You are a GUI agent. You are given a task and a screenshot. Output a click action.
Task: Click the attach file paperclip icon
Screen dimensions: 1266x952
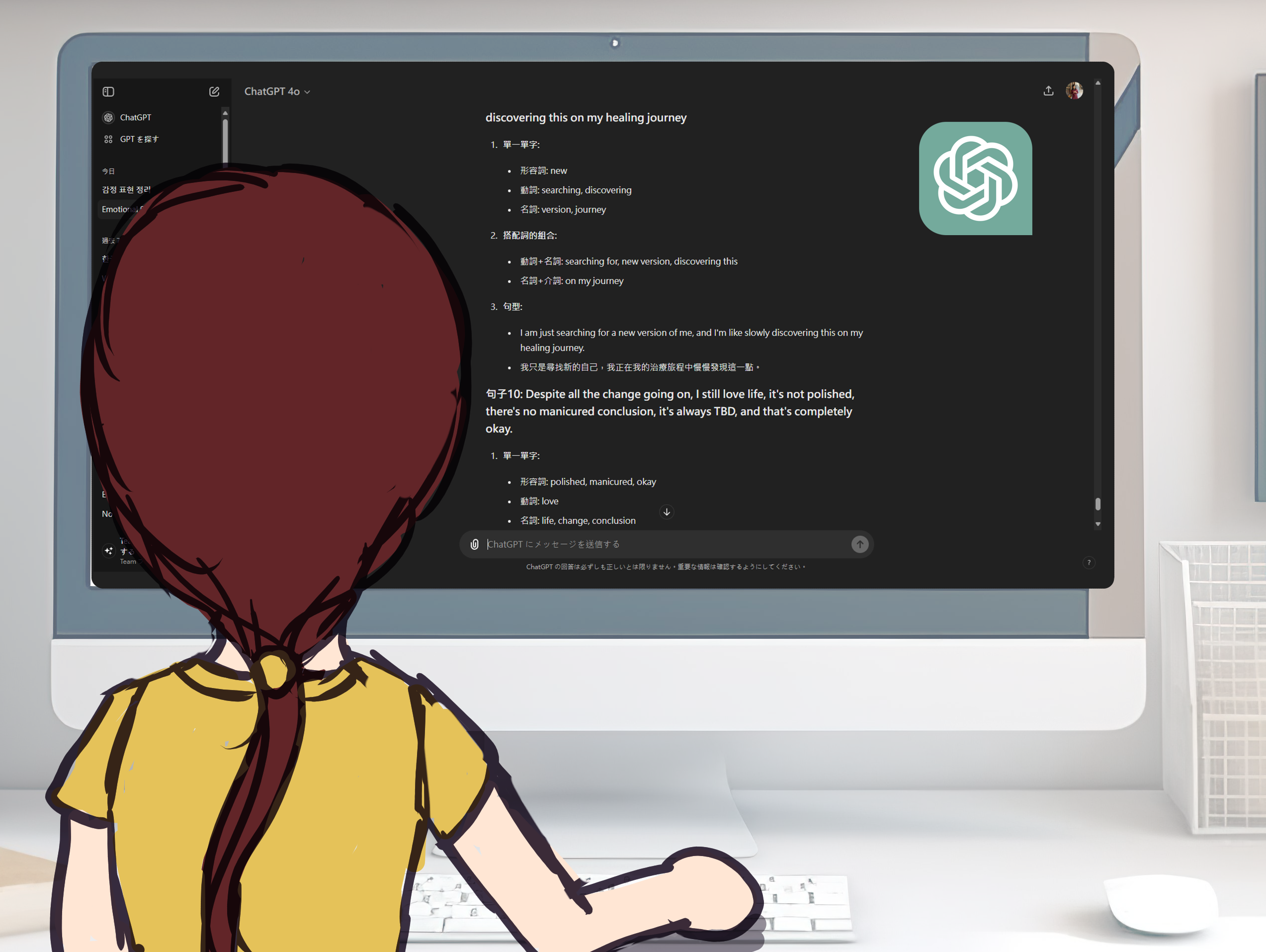point(475,544)
